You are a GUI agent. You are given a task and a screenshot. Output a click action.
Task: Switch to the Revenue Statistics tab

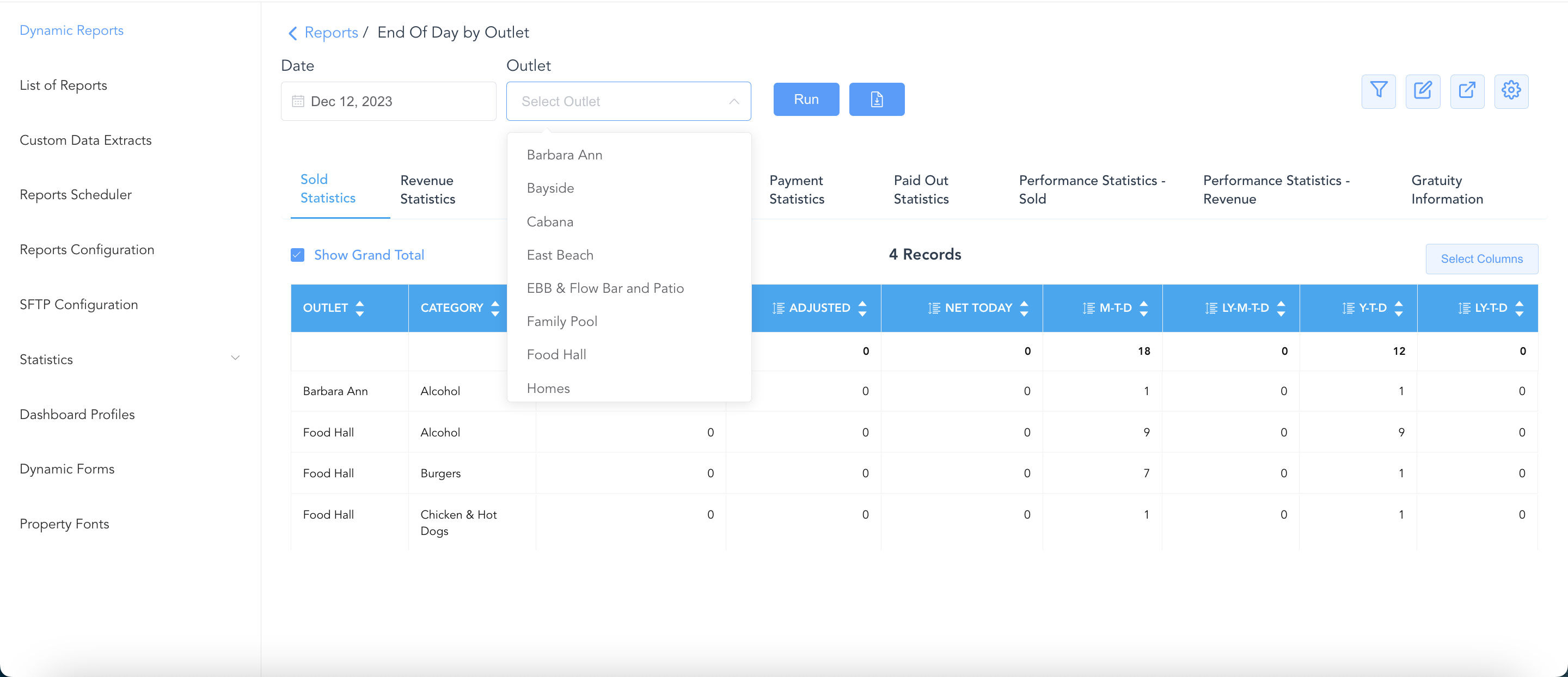(427, 190)
